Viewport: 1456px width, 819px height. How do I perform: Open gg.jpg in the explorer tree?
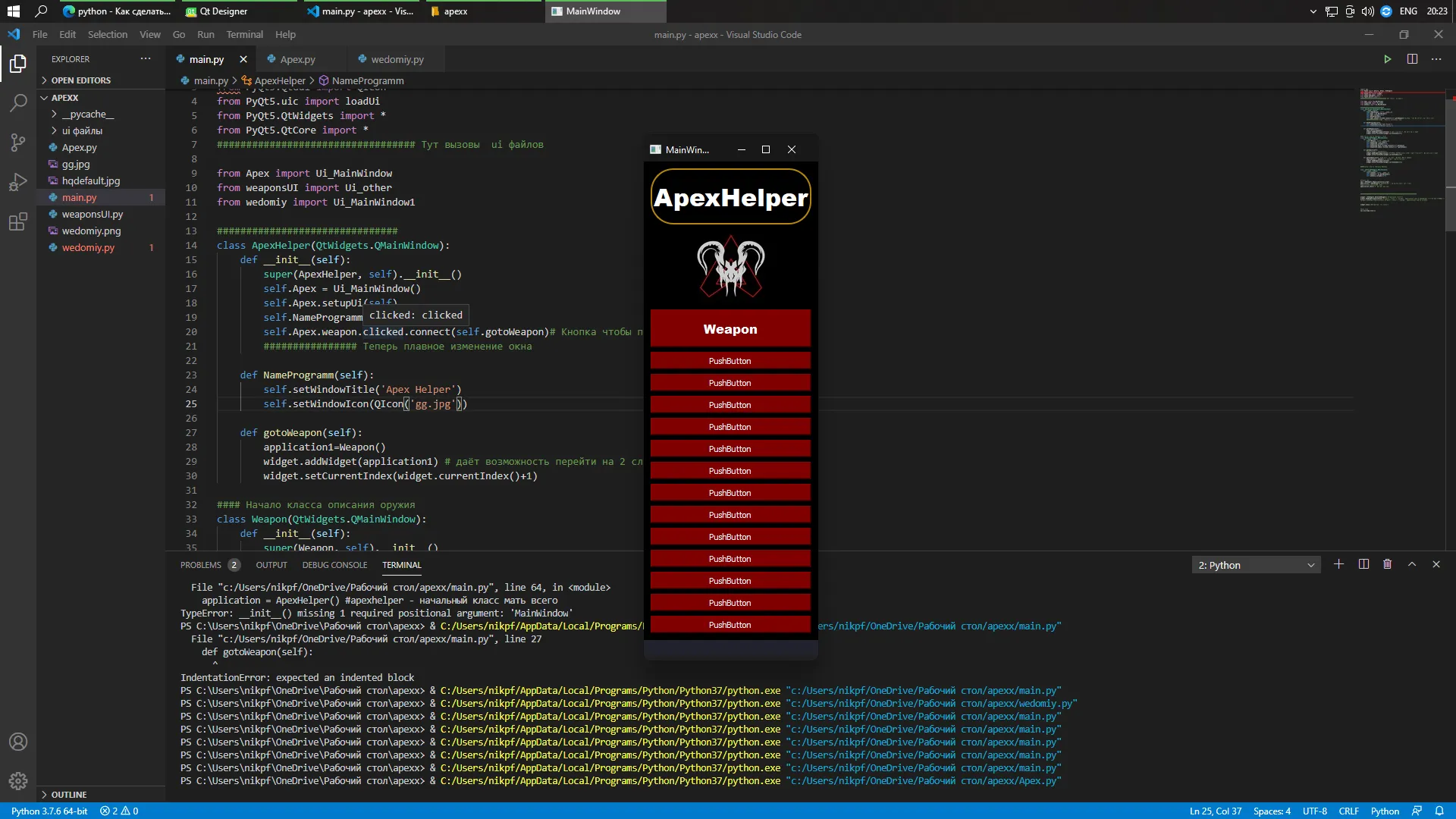point(76,165)
